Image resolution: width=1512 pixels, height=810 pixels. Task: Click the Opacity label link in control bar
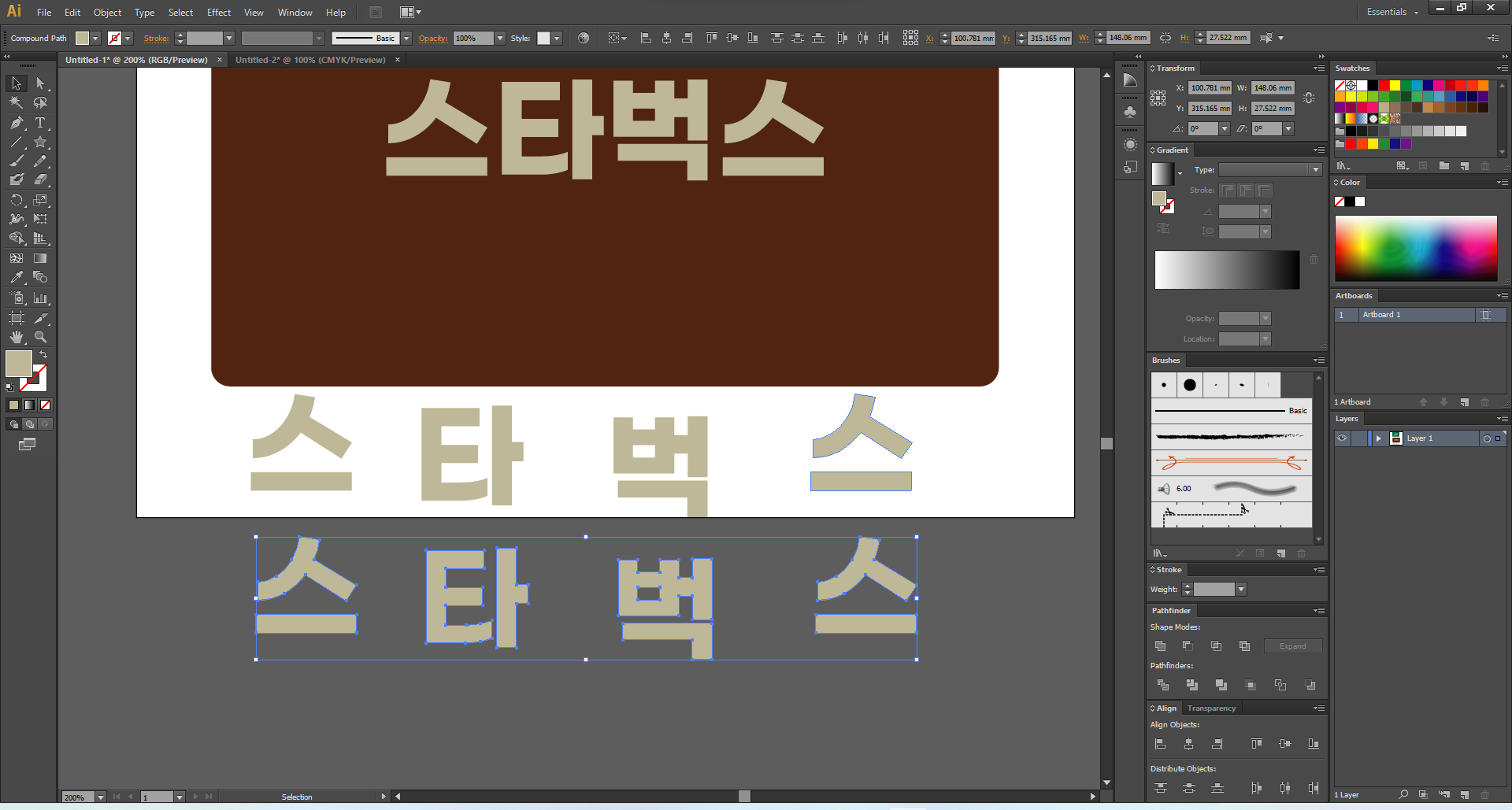coord(433,39)
